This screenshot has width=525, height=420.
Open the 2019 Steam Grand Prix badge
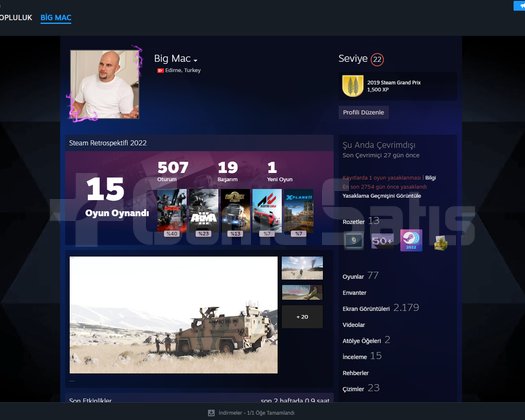click(x=397, y=86)
